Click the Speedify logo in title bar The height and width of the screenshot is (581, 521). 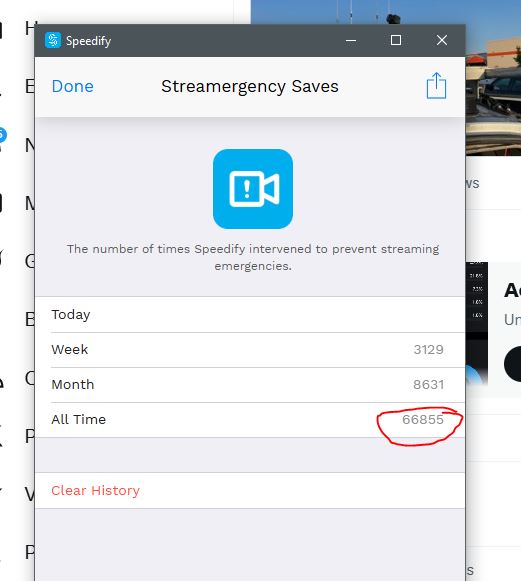[53, 40]
